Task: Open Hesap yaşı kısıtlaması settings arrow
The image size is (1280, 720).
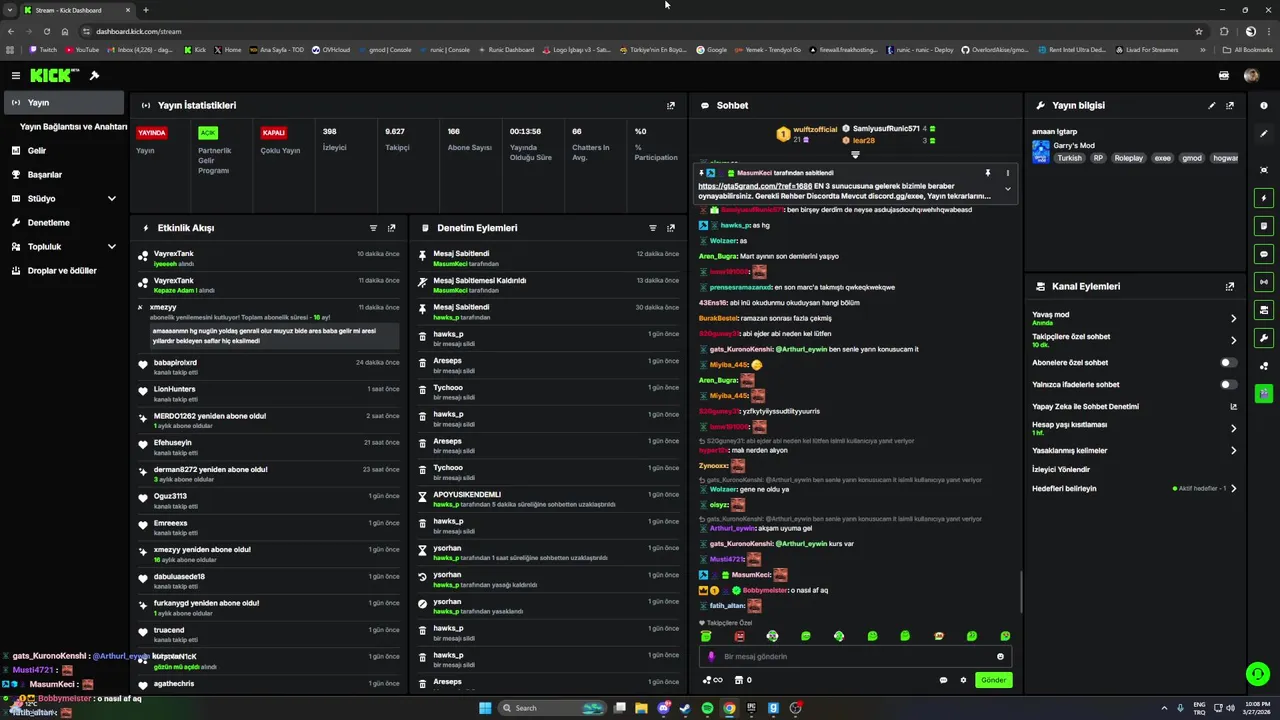Action: click(1233, 428)
